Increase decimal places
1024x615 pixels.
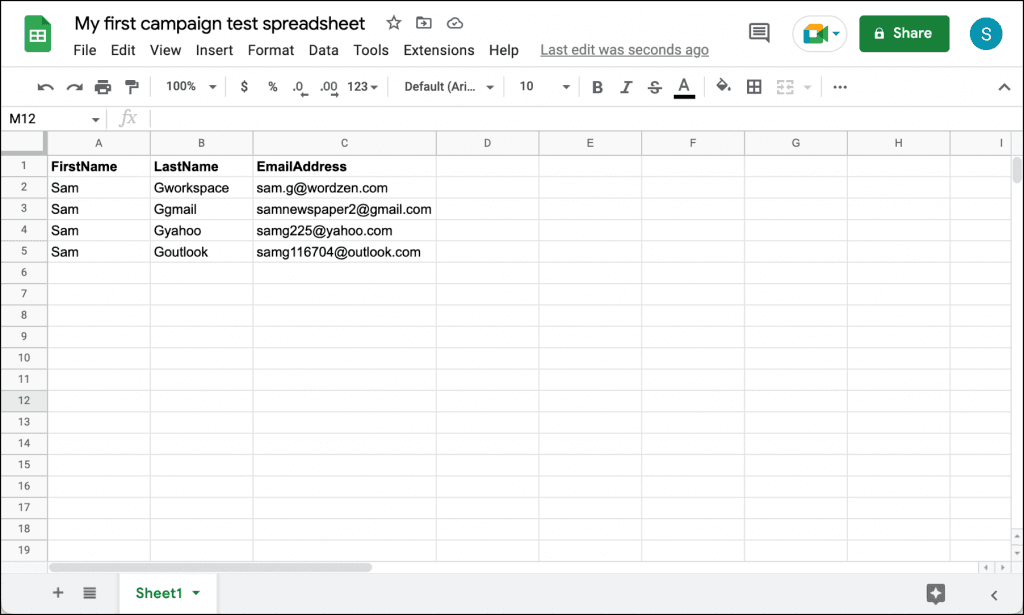coord(329,87)
